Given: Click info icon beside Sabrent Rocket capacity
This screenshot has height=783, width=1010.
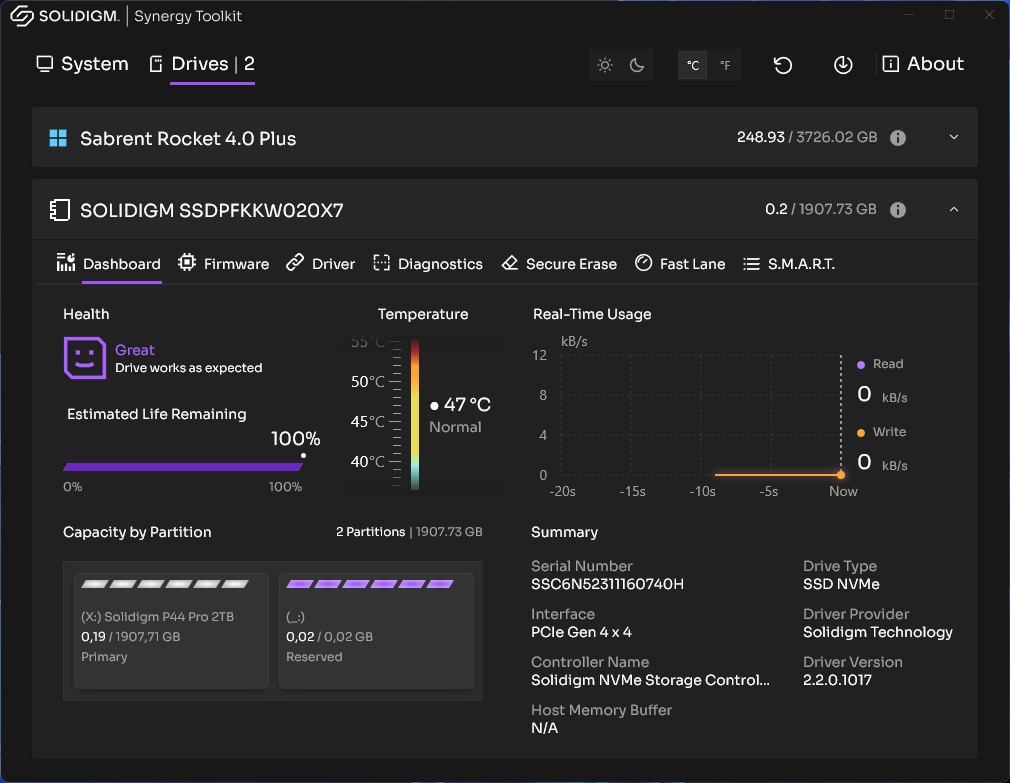Looking at the screenshot, I should coord(898,138).
